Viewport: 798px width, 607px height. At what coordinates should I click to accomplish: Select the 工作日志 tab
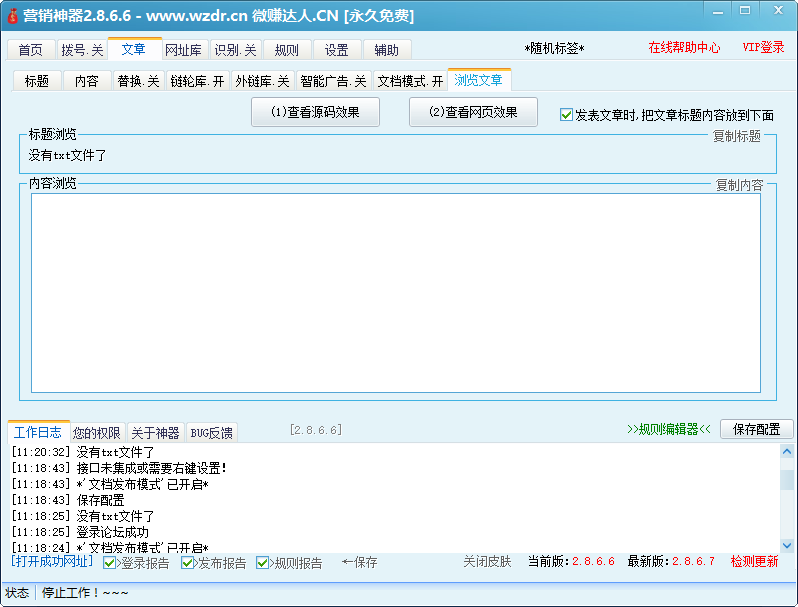38,432
